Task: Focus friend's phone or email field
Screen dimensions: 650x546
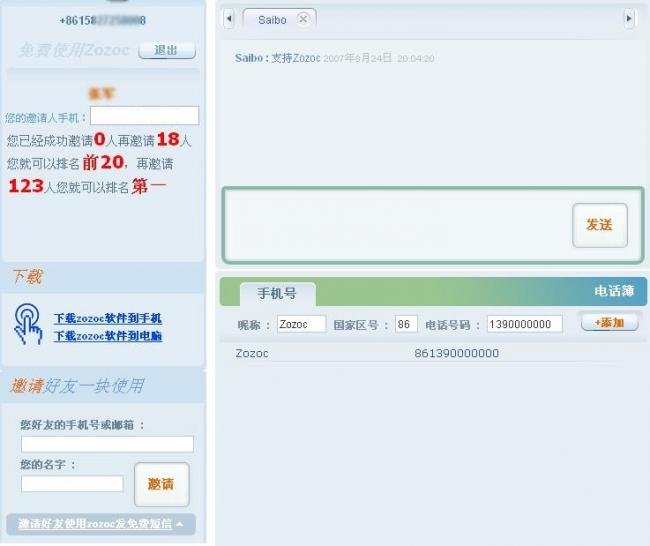Action: click(107, 444)
